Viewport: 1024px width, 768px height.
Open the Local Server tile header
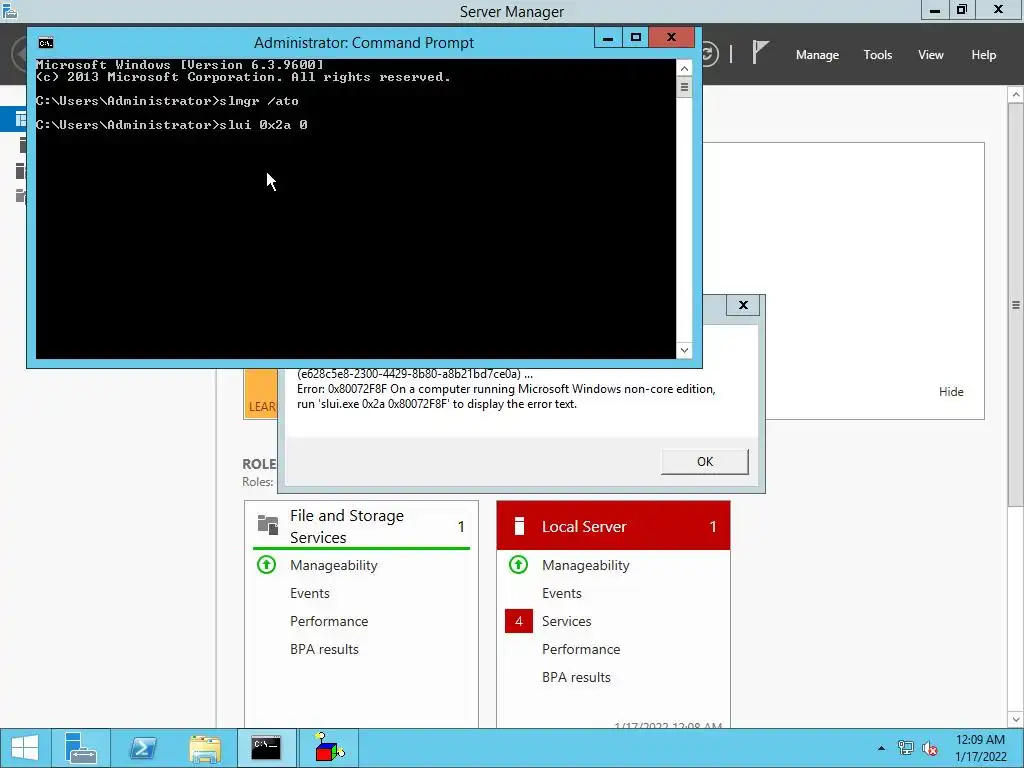pyautogui.click(x=613, y=526)
